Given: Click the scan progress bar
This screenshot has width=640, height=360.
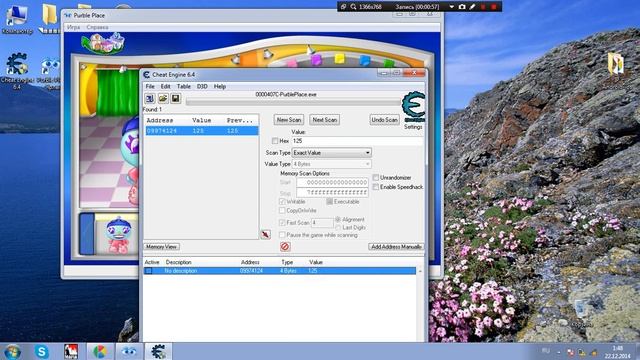Looking at the screenshot, I should tap(293, 102).
